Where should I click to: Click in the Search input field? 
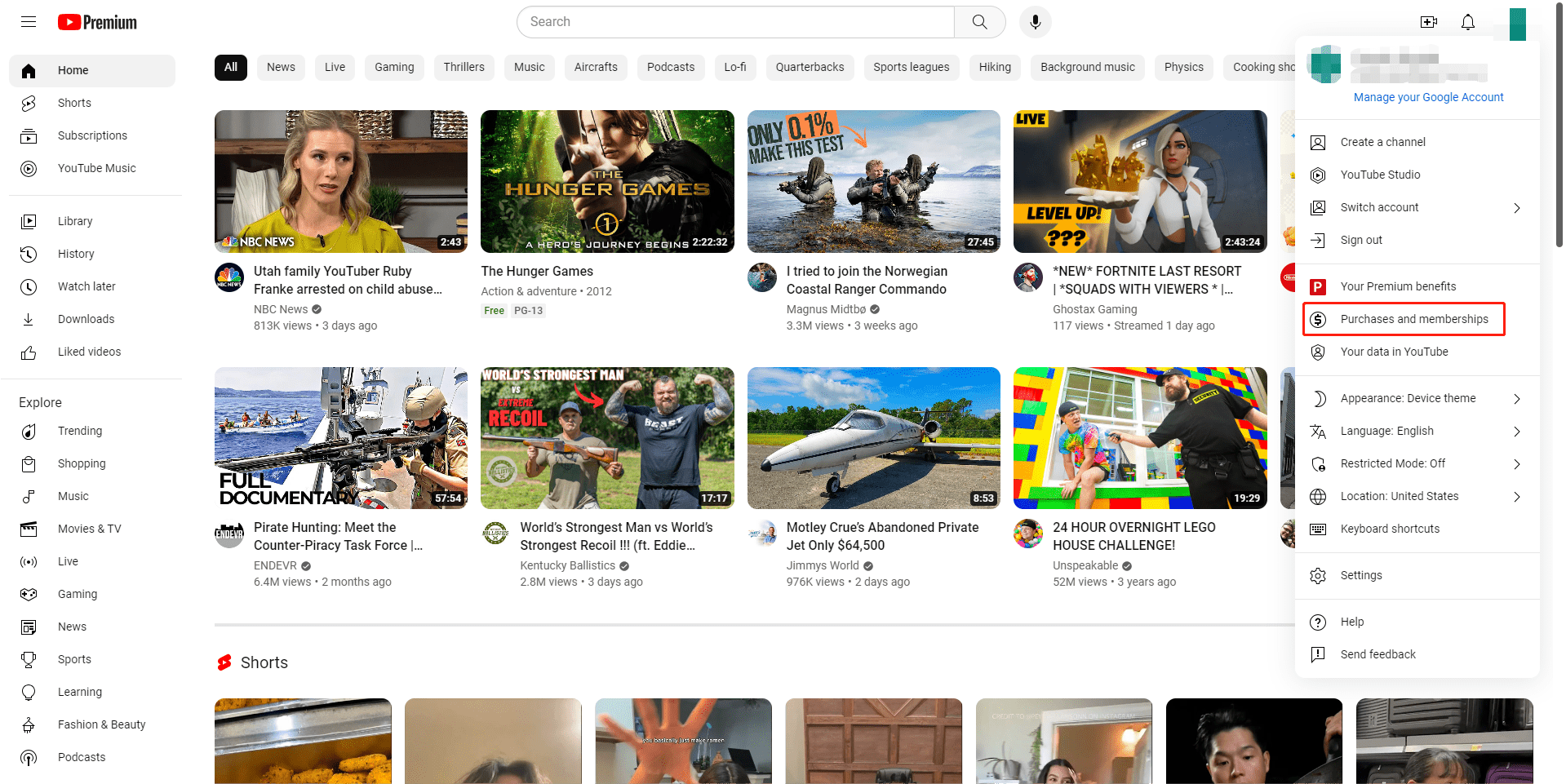tap(734, 22)
